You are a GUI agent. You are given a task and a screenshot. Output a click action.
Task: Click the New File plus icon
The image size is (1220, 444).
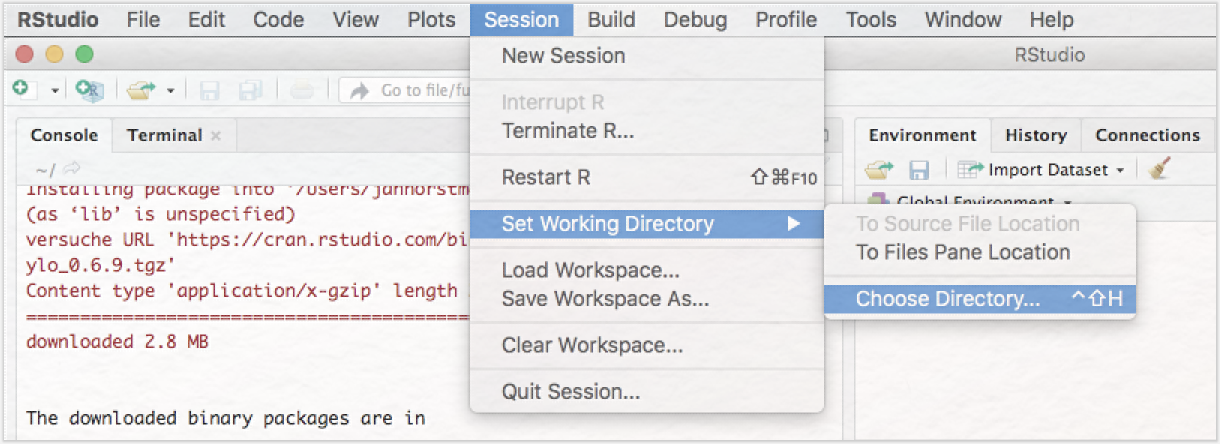click(21, 89)
